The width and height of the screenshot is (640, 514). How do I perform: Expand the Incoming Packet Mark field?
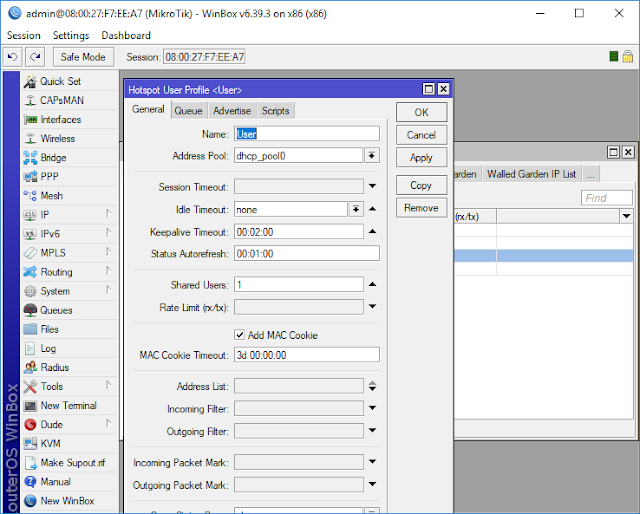pos(372,462)
